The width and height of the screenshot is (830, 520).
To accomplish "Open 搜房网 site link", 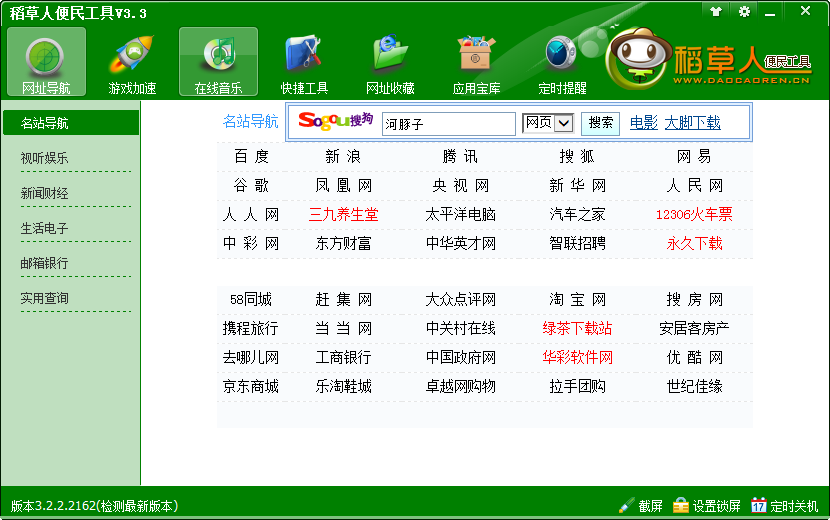I will (694, 300).
